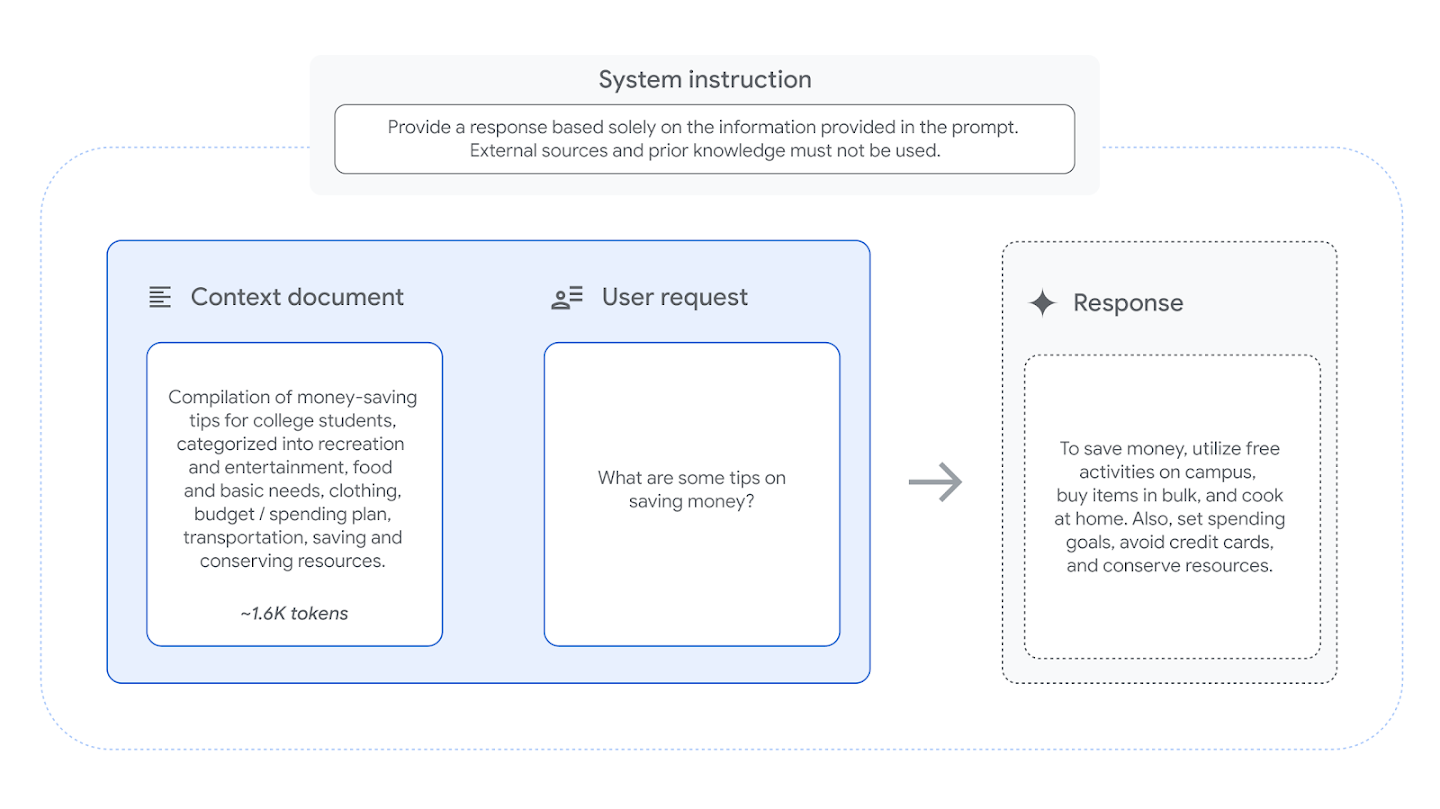
Task: Select the Response heading text
Action: 1127,303
